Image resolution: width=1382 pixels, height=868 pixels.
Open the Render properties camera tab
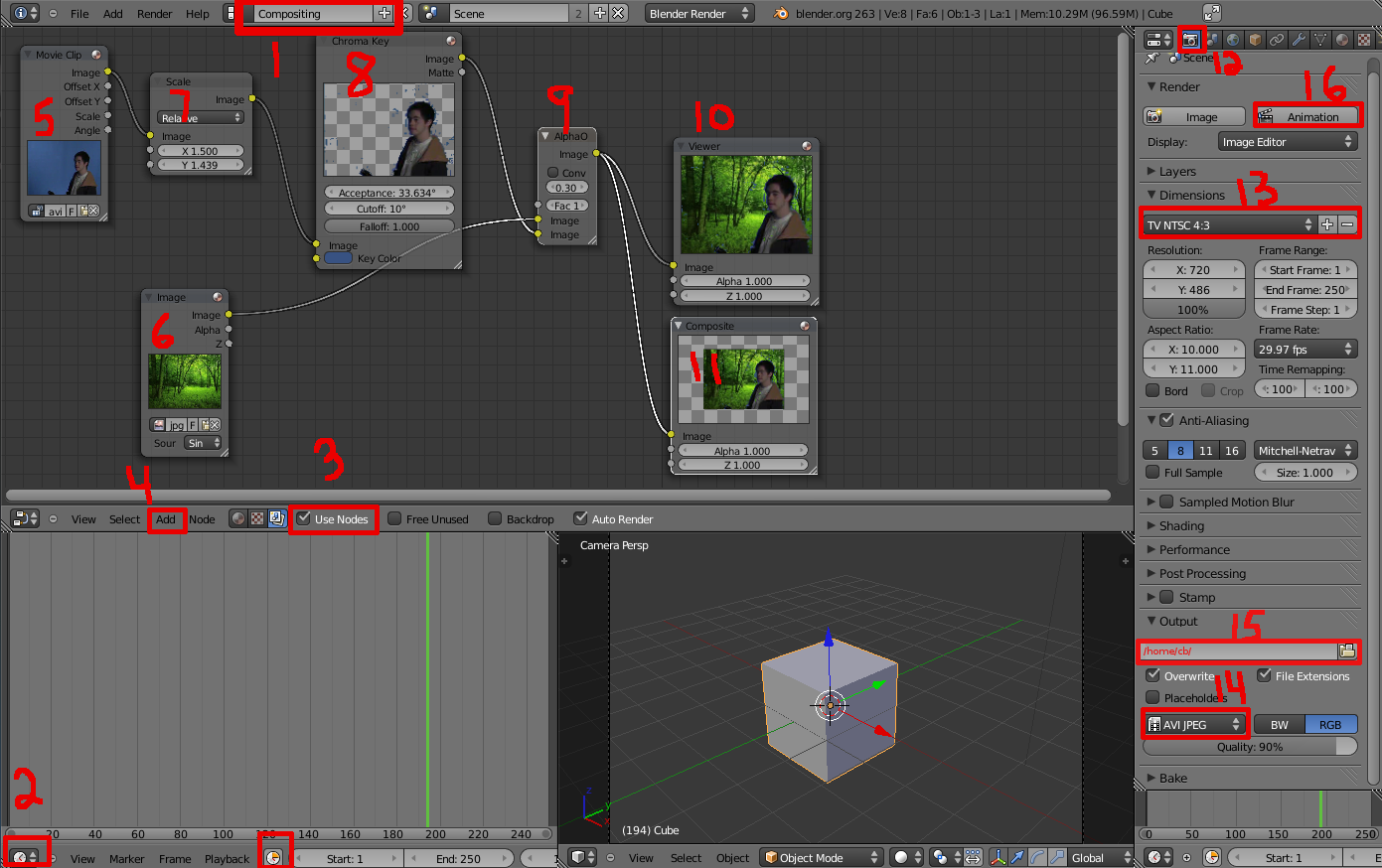click(1190, 40)
